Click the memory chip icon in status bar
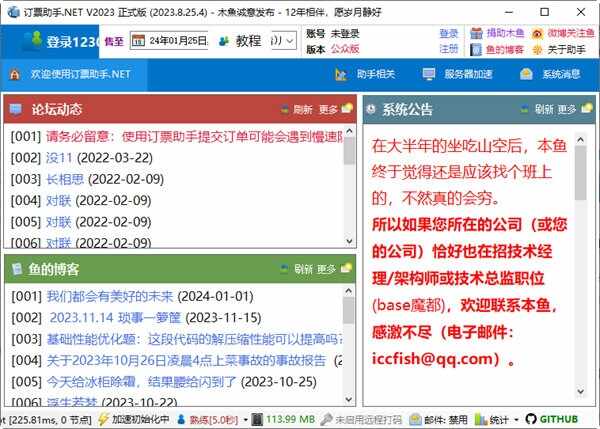Image resolution: width=600 pixels, height=429 pixels. click(x=257, y=419)
